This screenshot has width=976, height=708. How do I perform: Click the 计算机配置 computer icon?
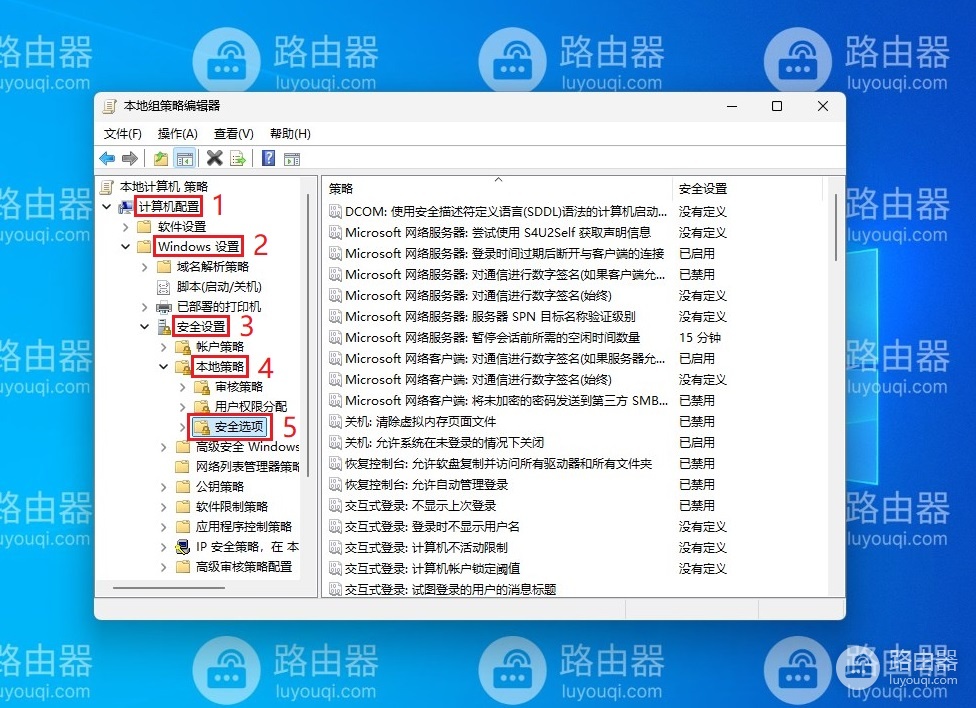(126, 207)
